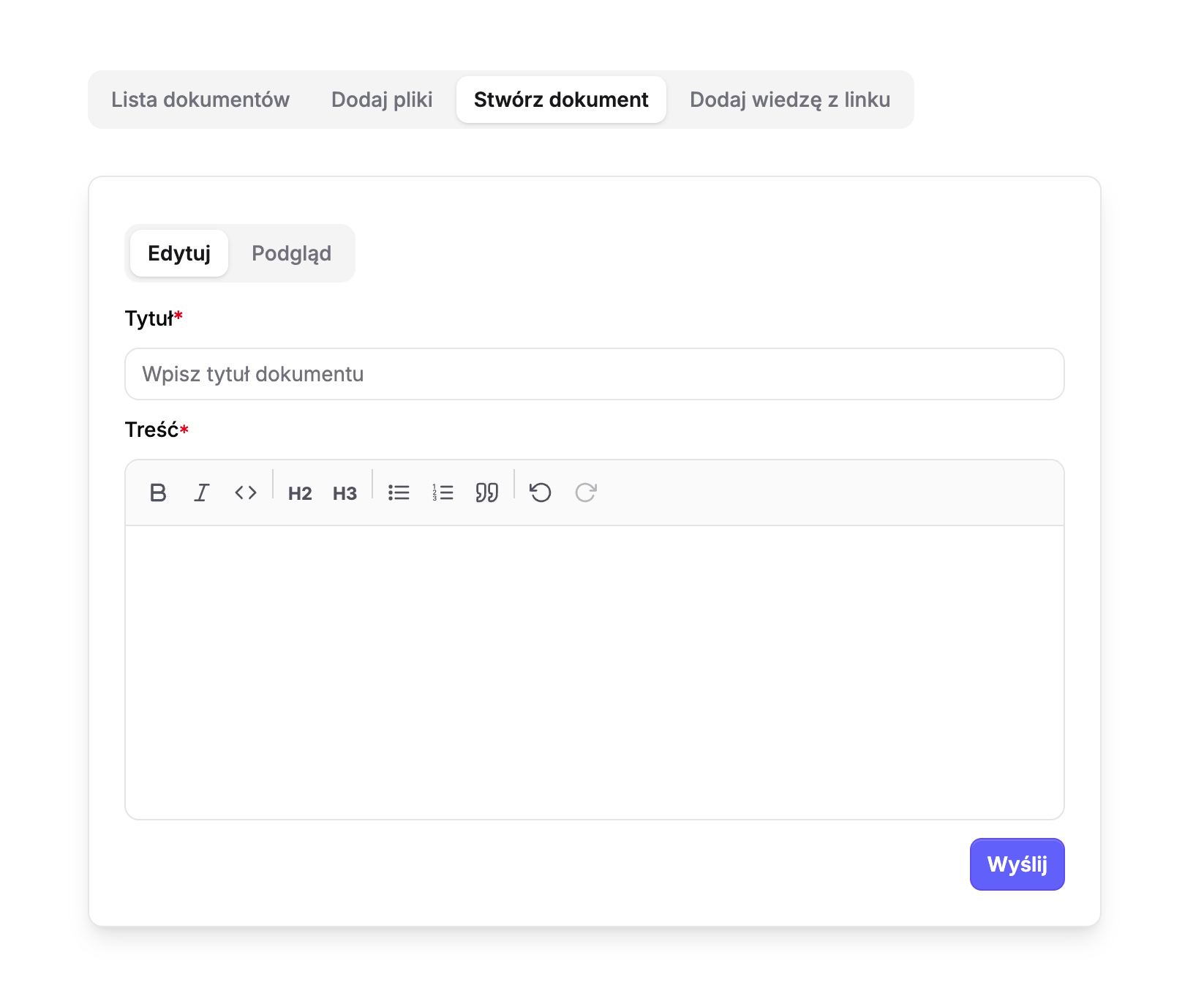Insert a numbered list
Viewport: 1204px width, 1007px height.
[443, 493]
